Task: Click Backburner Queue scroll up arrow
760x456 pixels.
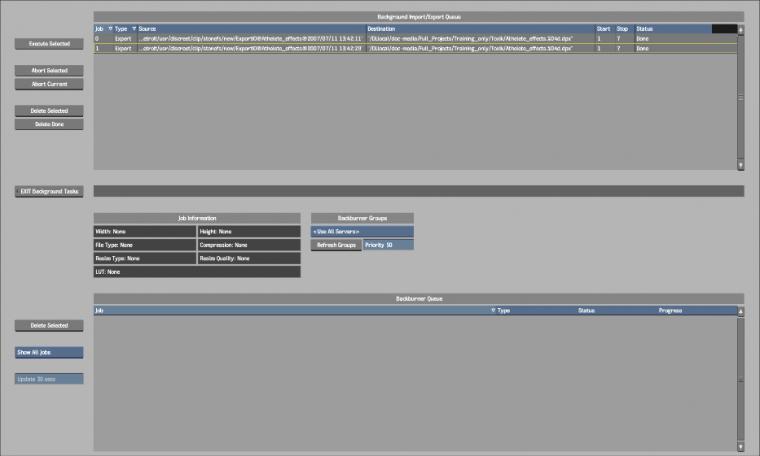Action: click(x=740, y=311)
